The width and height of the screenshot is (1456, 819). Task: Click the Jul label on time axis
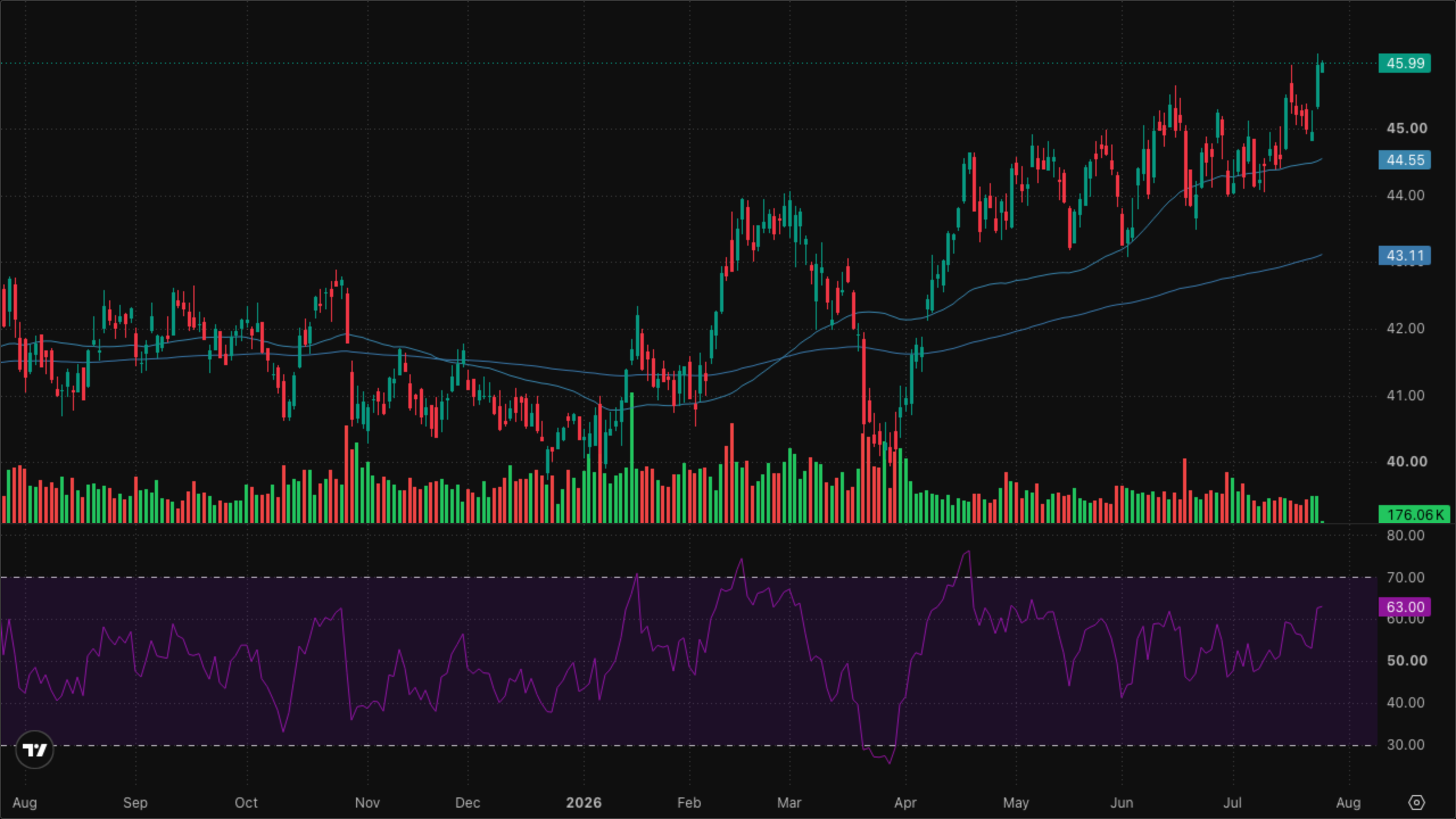pos(1232,803)
